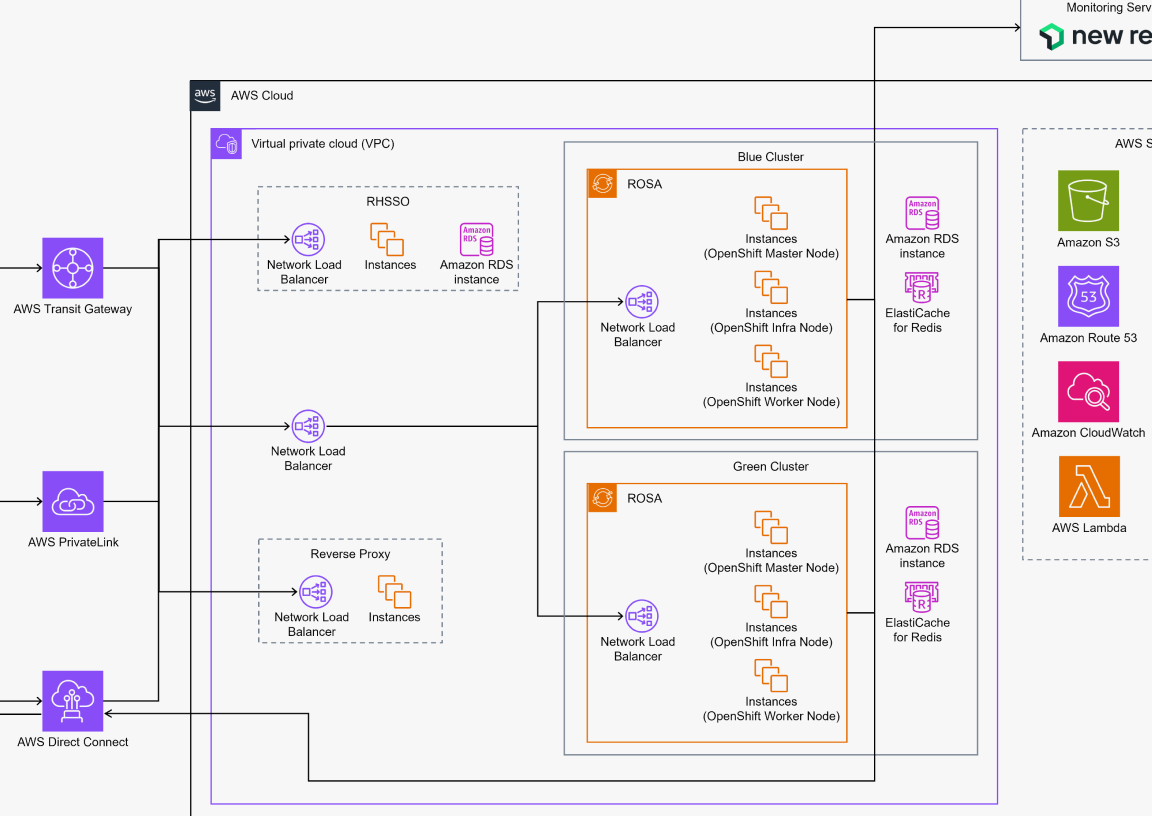The height and width of the screenshot is (816, 1152).
Task: Select the Blue Cluster Network Load Balancer icon
Action: coord(642,302)
